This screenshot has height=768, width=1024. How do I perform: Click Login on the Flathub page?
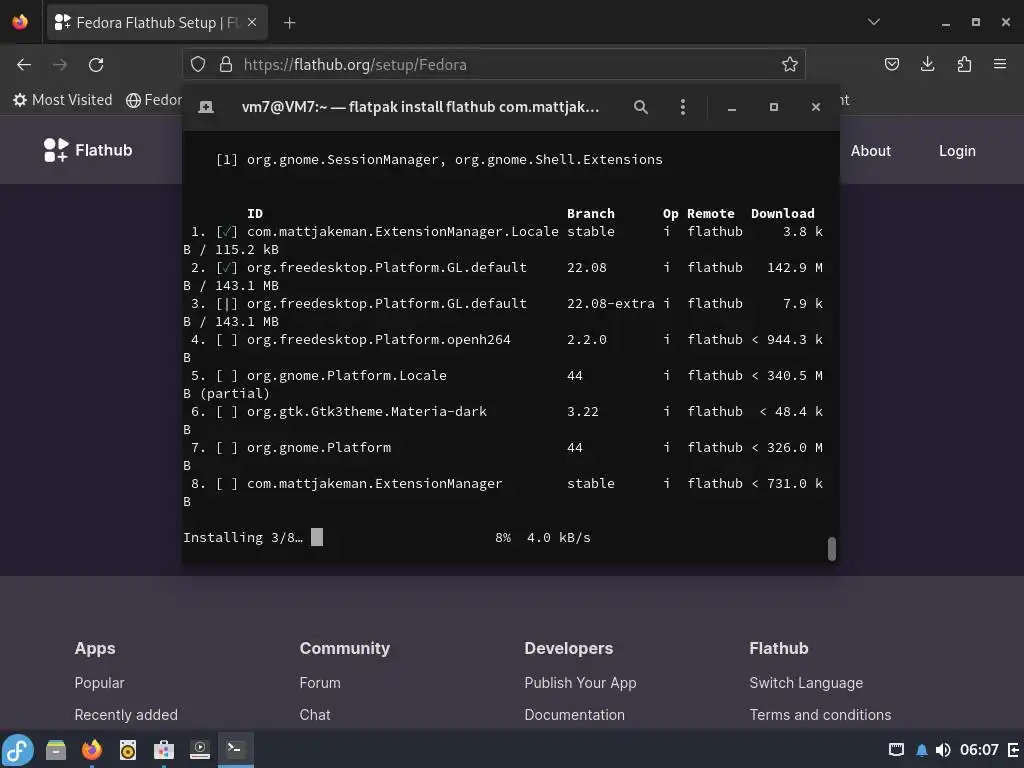pyautogui.click(x=957, y=151)
